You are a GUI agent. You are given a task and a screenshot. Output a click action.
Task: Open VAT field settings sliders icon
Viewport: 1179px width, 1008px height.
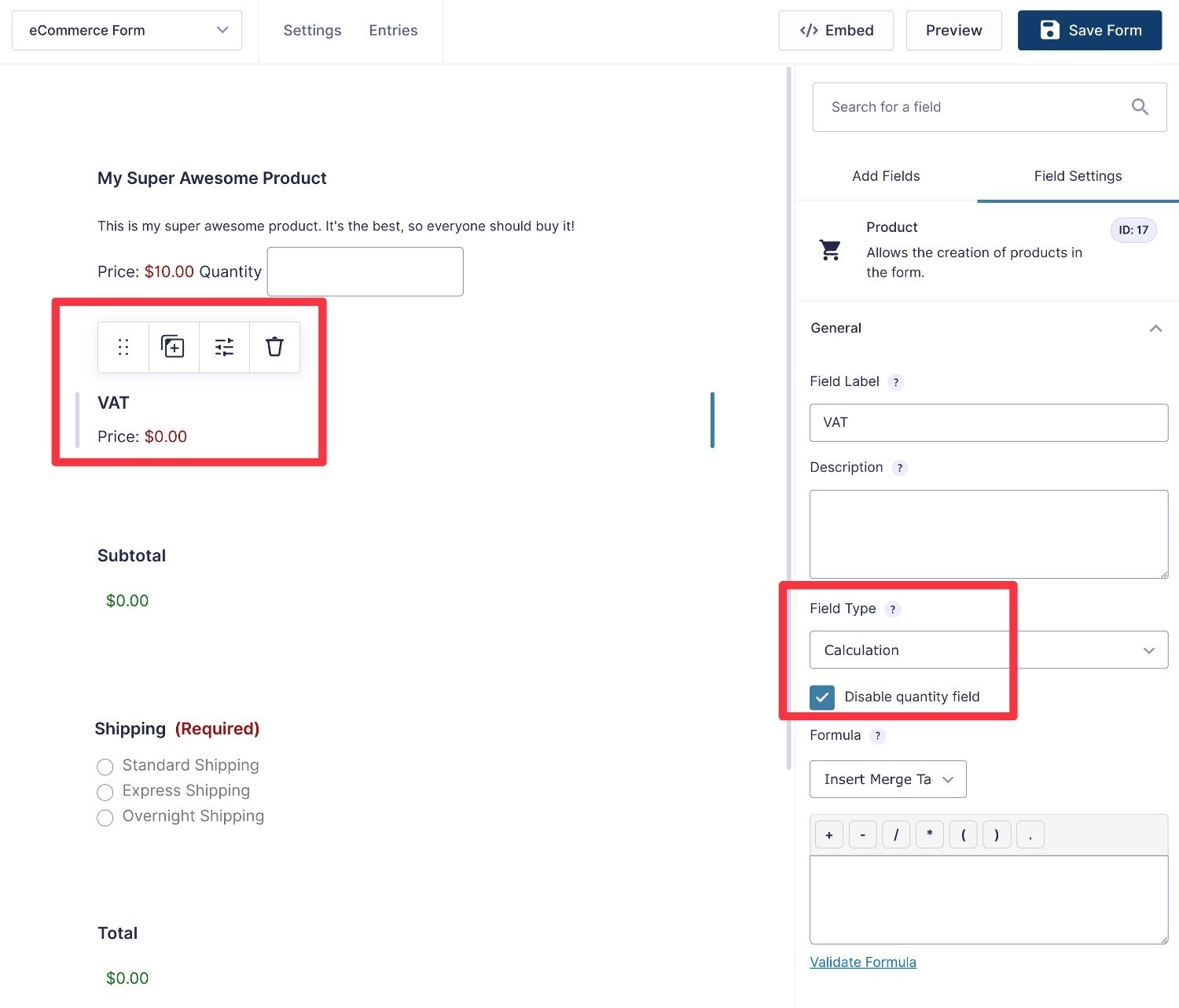click(224, 347)
